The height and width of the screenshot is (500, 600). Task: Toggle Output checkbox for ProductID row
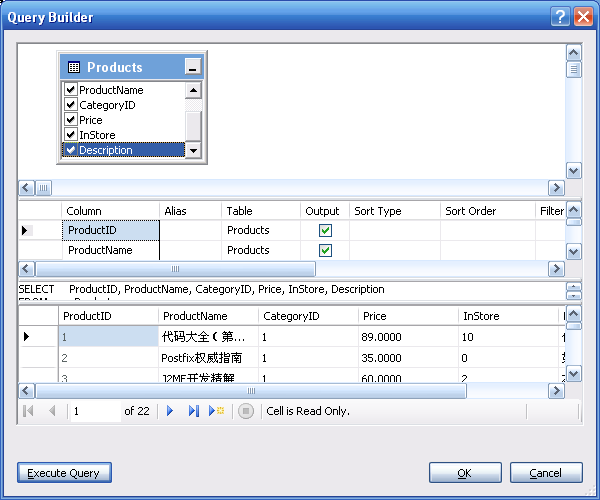(325, 230)
